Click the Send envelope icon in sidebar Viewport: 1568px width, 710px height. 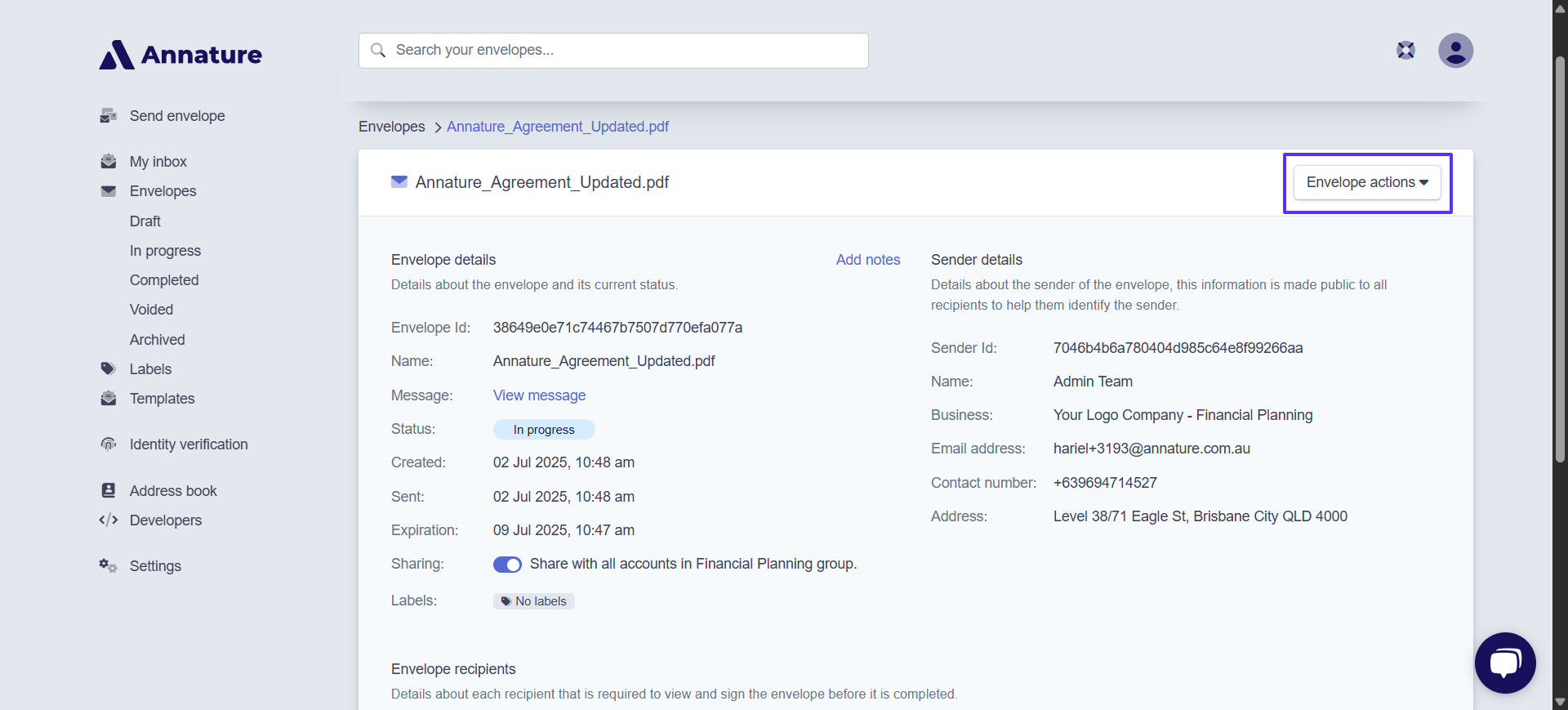click(x=108, y=116)
